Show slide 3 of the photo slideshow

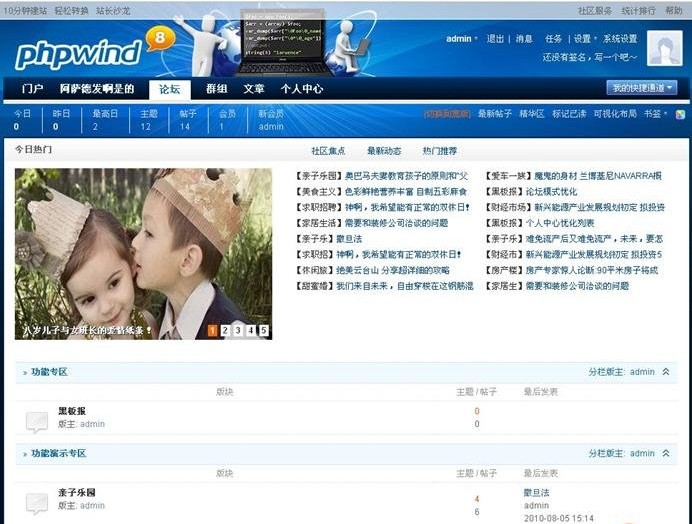pyautogui.click(x=238, y=330)
